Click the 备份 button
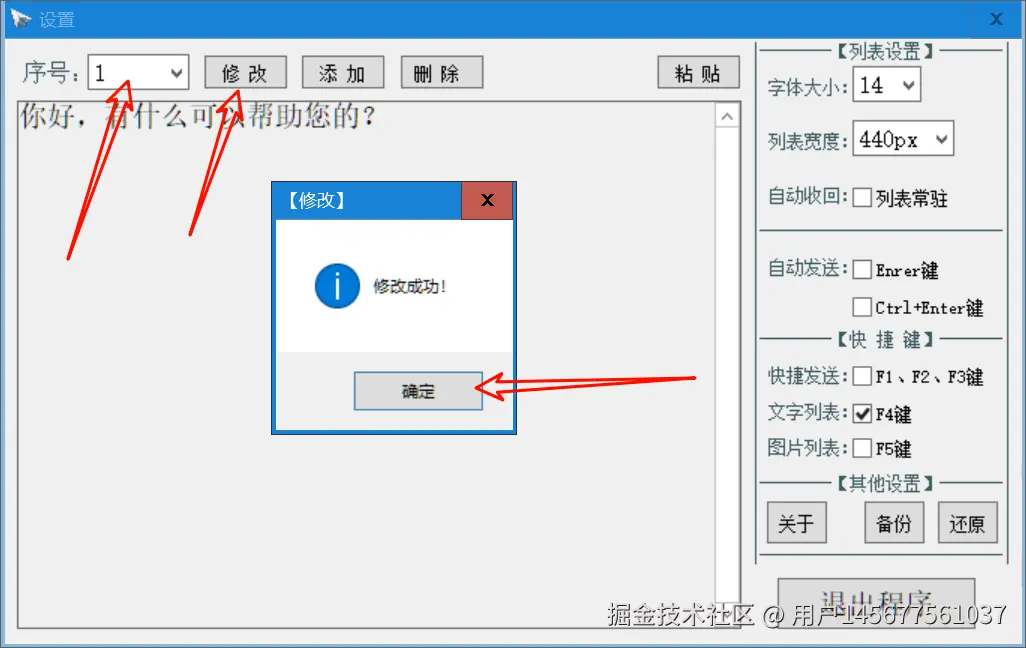1026x648 pixels. (x=894, y=523)
